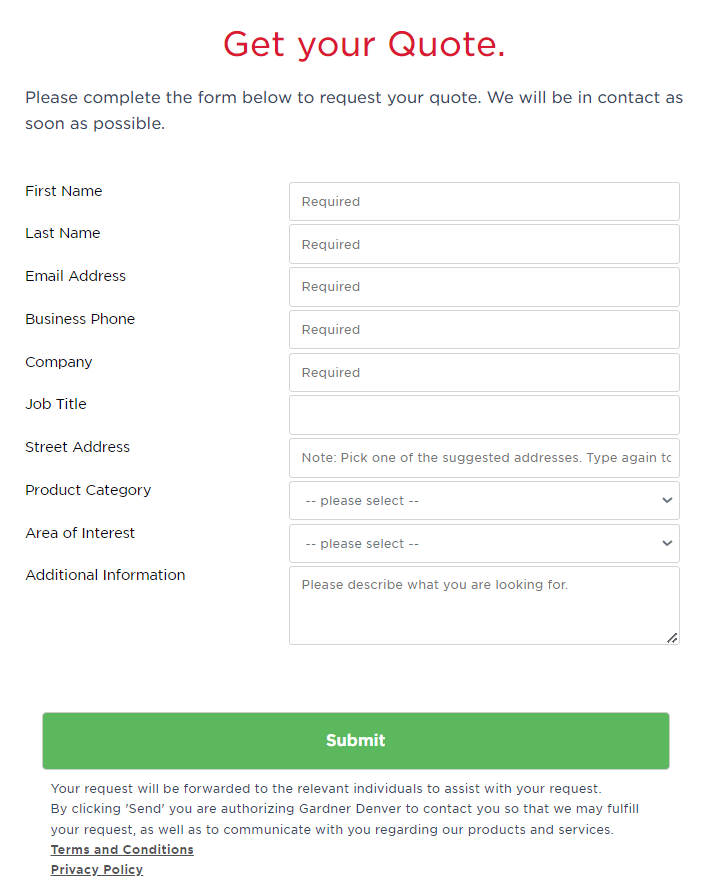Click the 'Get your Quote' heading
This screenshot has width=711, height=896.
click(x=364, y=44)
